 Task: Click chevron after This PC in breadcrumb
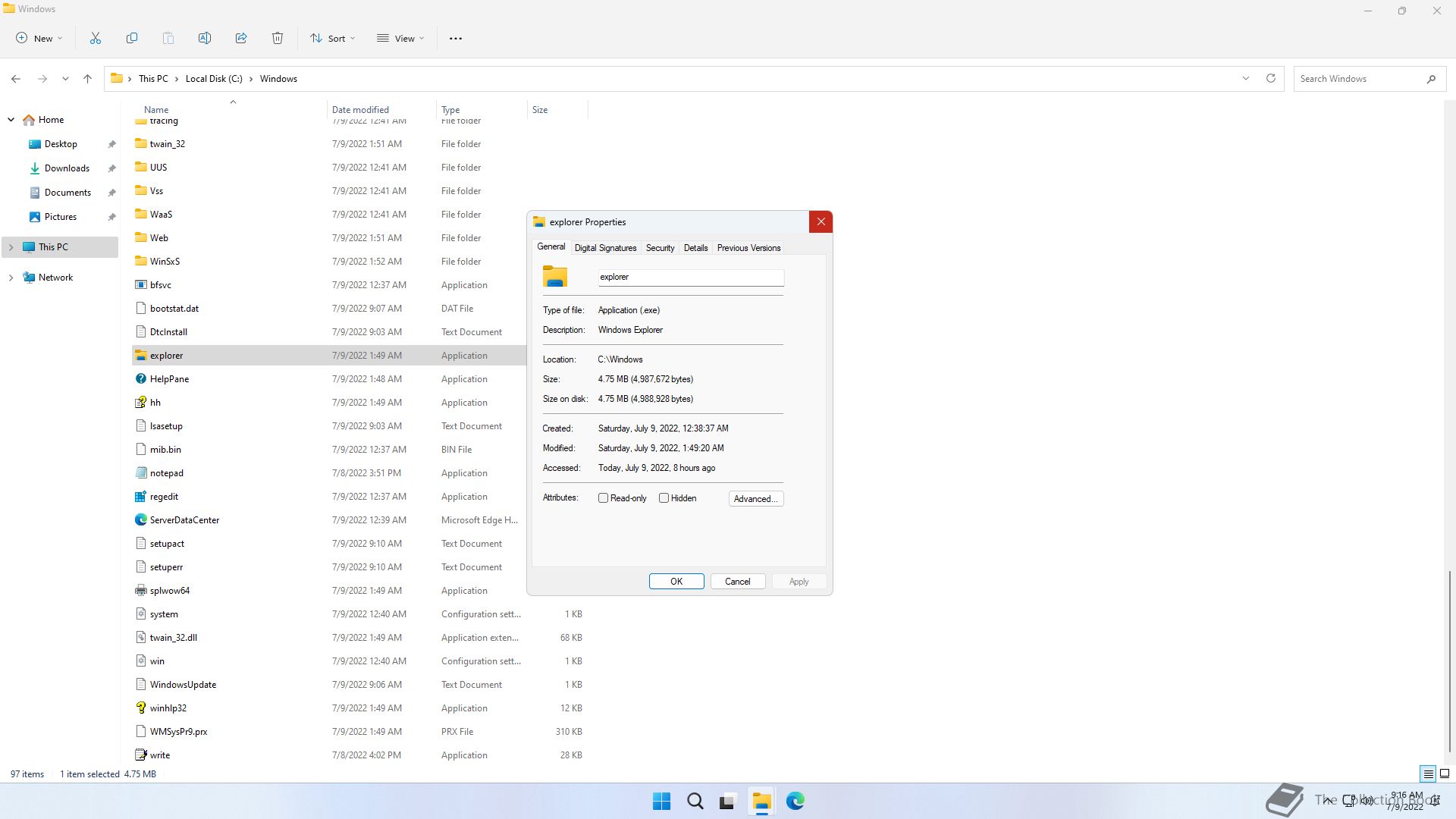tap(177, 79)
